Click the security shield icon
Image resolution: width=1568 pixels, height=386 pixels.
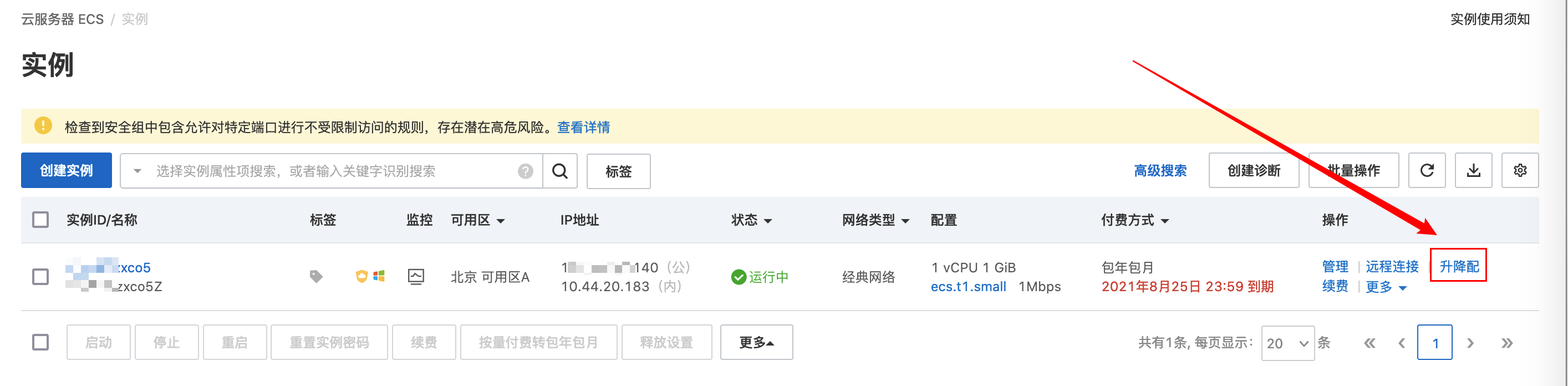(x=362, y=276)
